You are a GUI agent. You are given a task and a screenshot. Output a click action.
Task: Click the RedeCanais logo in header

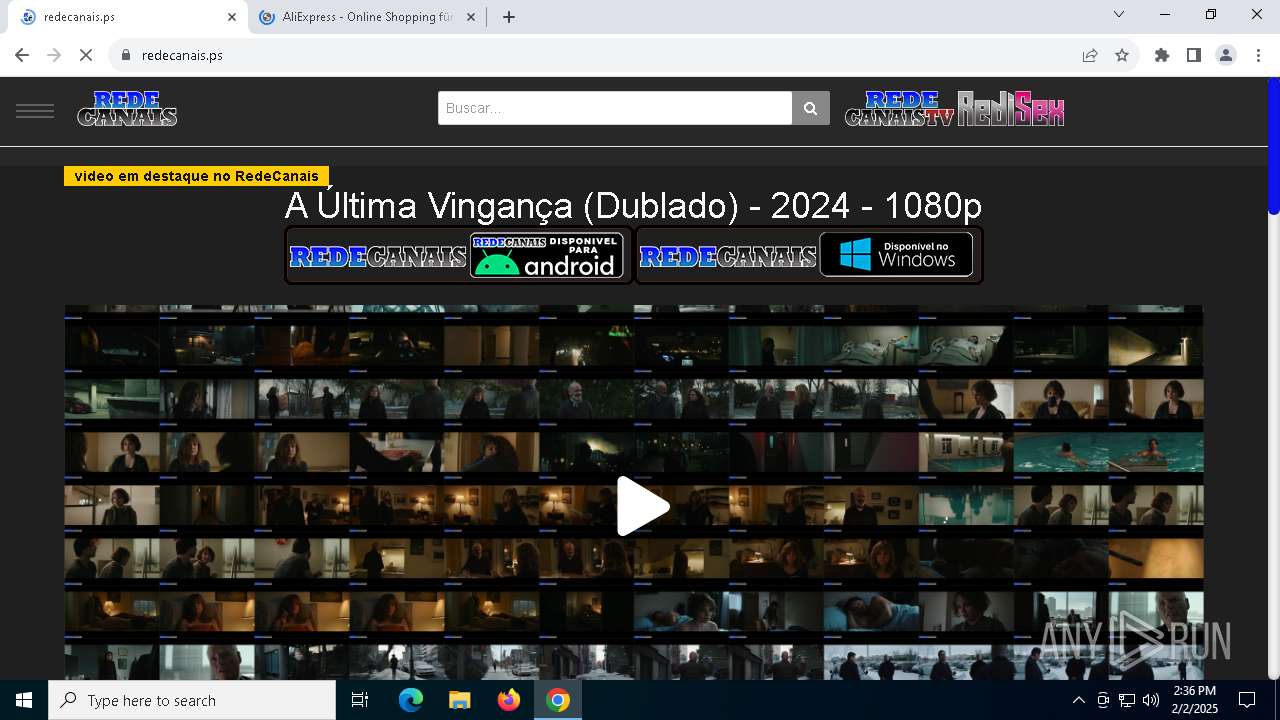coord(127,108)
